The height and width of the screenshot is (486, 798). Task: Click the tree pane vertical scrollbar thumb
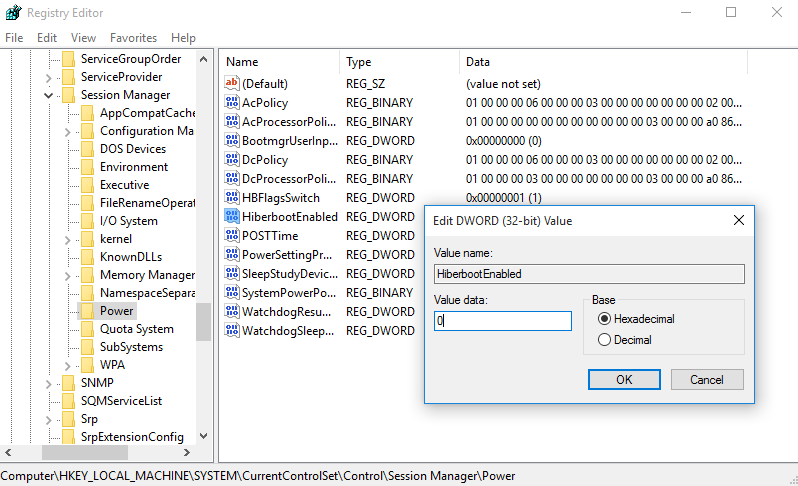204,322
